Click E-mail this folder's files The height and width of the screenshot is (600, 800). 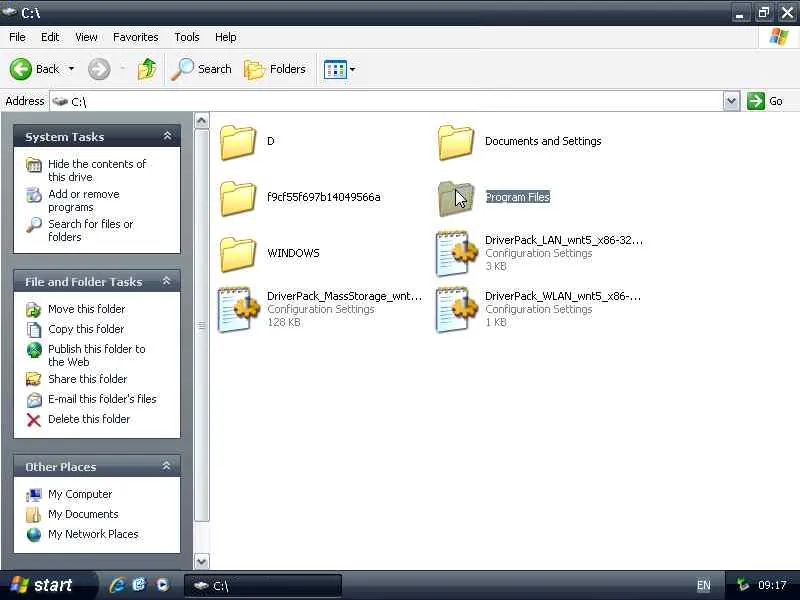point(102,399)
